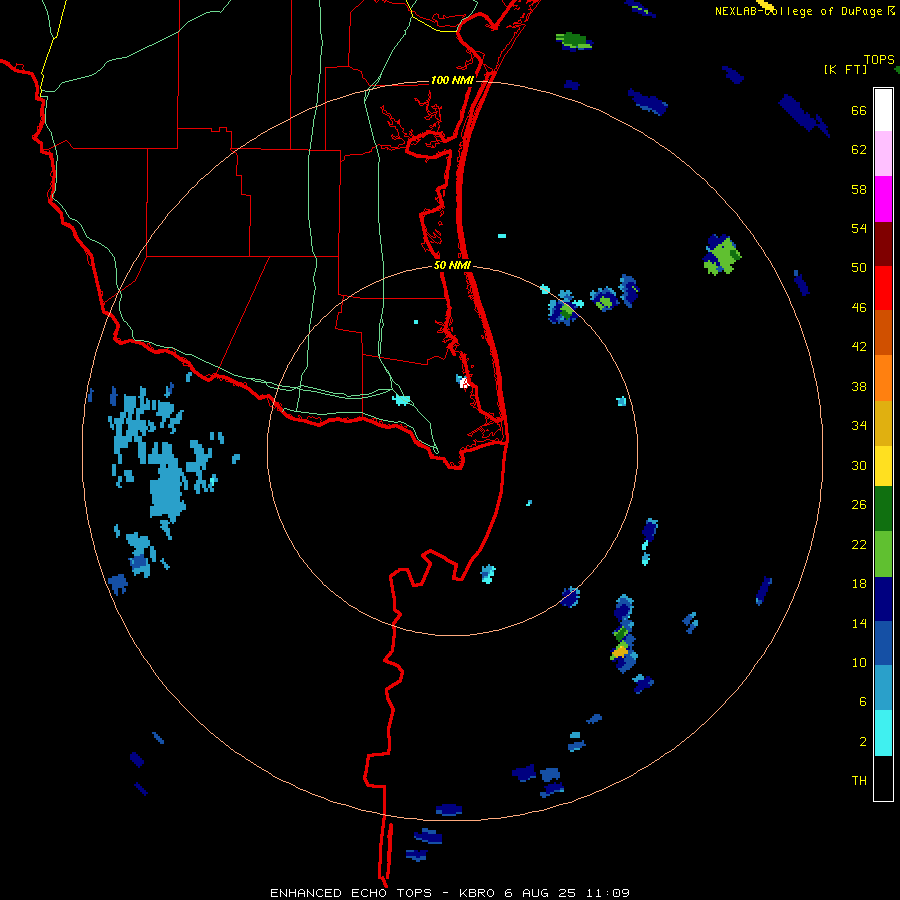Click the legend value '58'
The image size is (900, 900).
859,189
